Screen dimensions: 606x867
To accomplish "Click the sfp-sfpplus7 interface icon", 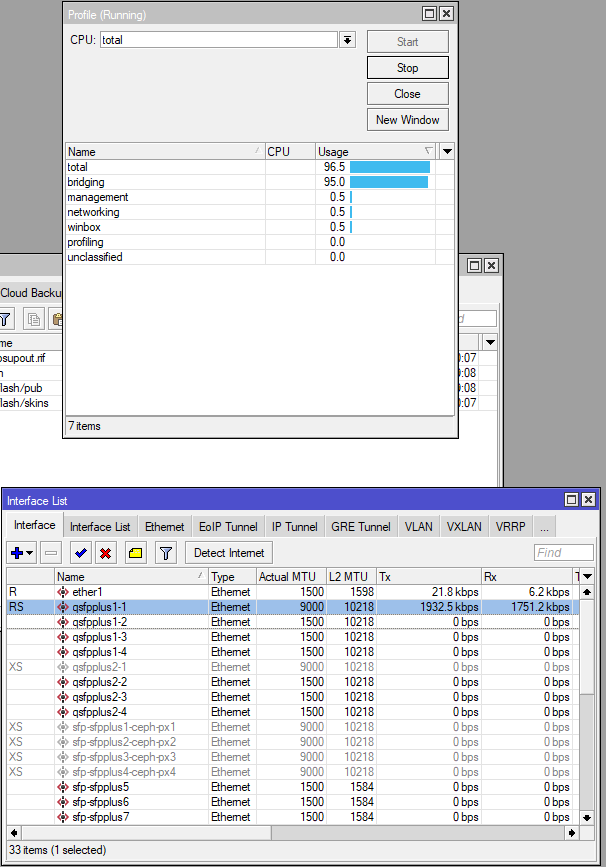I will pos(63,817).
